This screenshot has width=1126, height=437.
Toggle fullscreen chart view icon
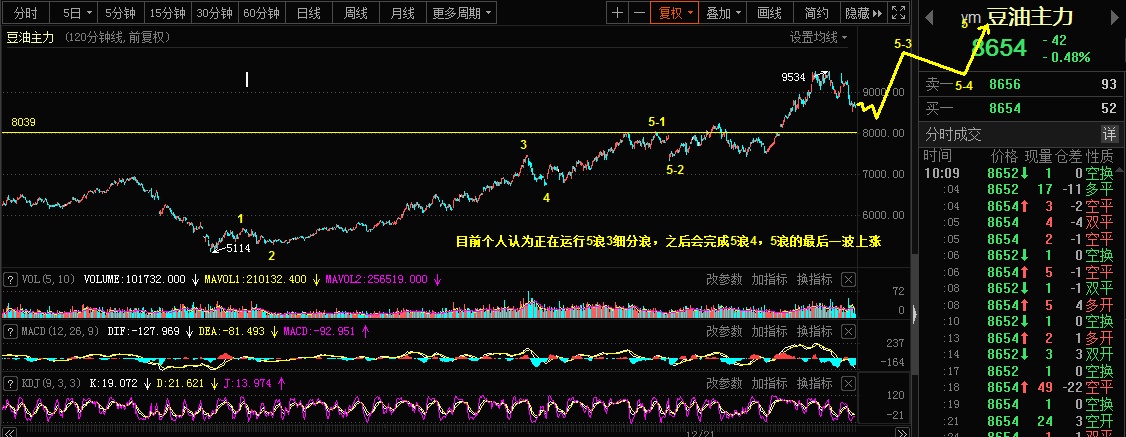point(898,13)
